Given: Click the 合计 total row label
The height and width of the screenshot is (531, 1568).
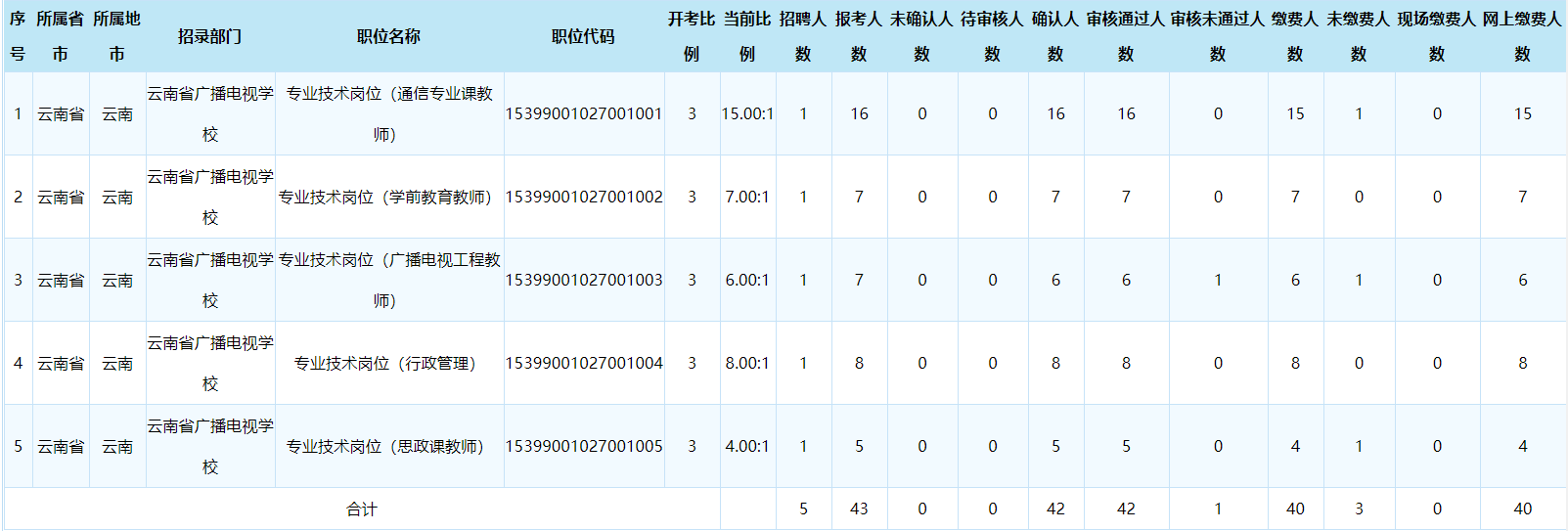Looking at the screenshot, I should 361,509.
